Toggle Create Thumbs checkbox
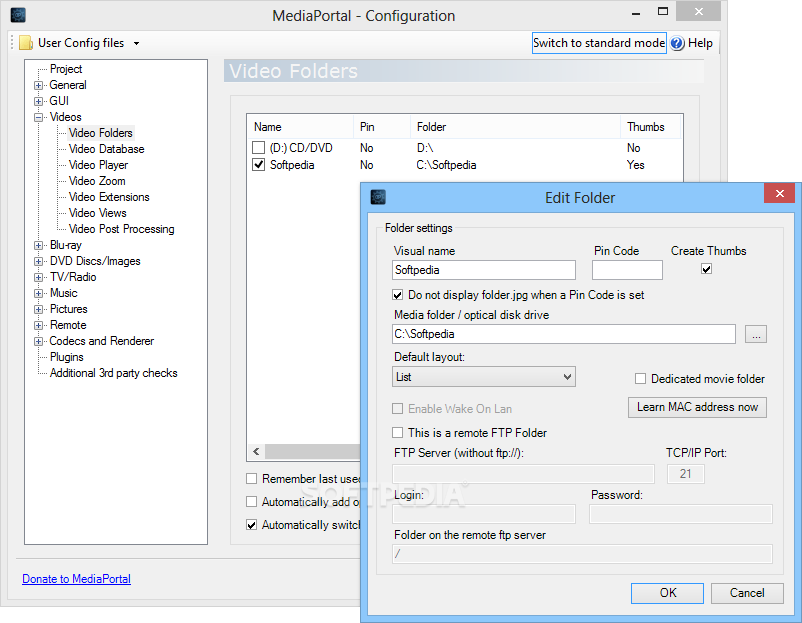 coord(706,269)
